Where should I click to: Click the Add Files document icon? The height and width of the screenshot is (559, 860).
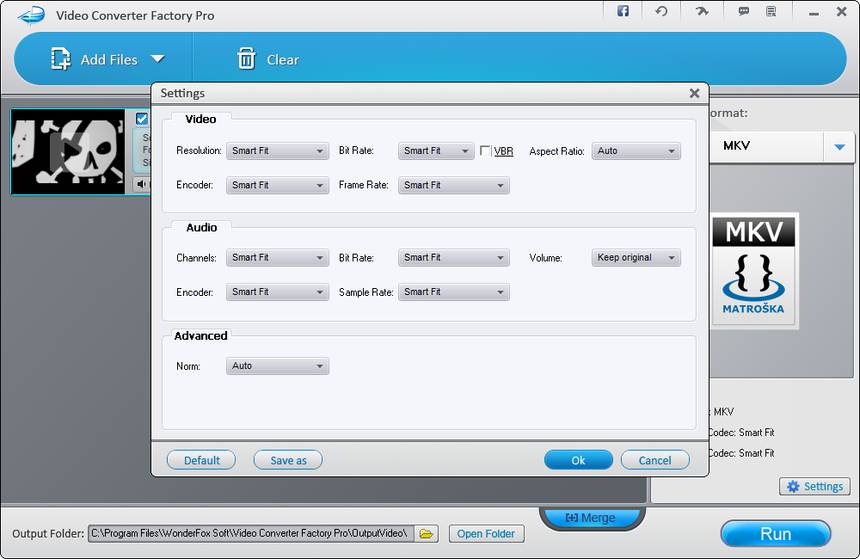60,59
